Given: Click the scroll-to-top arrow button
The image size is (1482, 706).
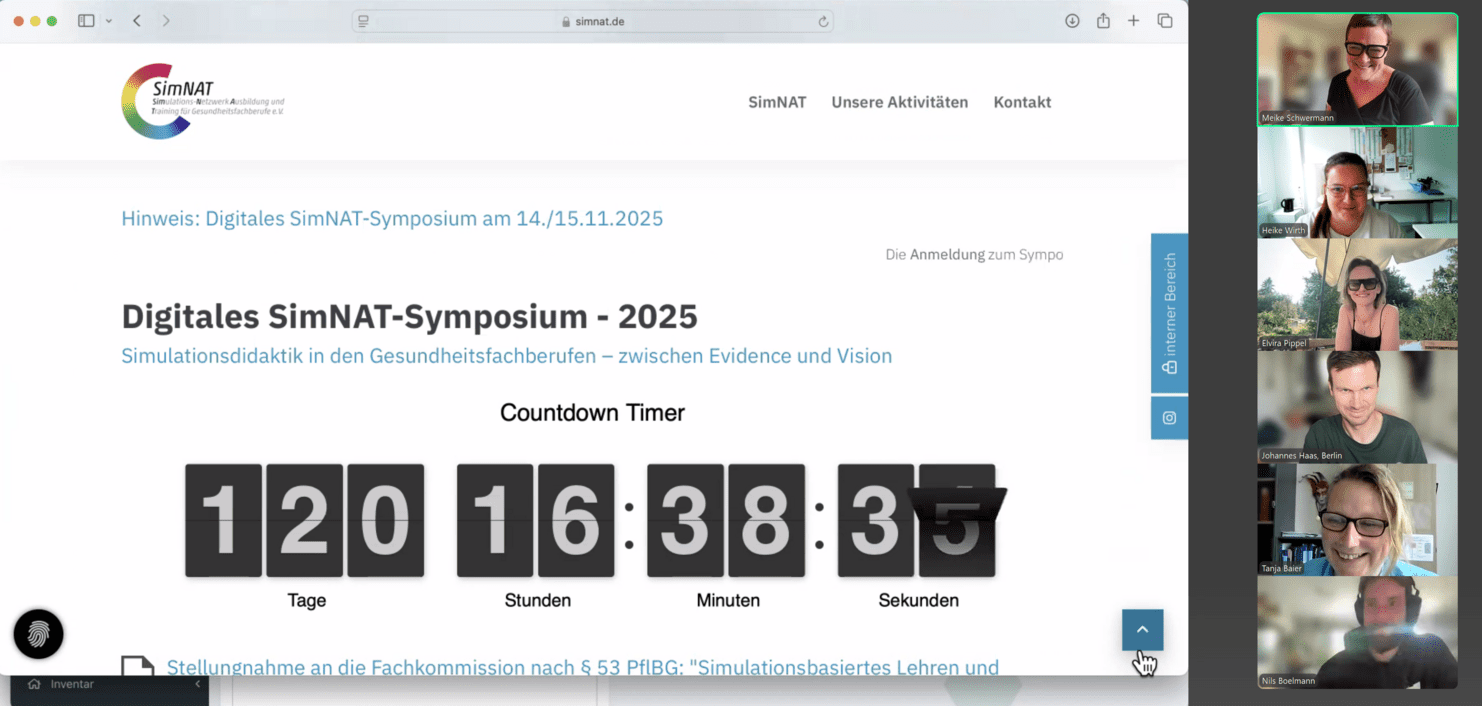Looking at the screenshot, I should click(x=1142, y=630).
